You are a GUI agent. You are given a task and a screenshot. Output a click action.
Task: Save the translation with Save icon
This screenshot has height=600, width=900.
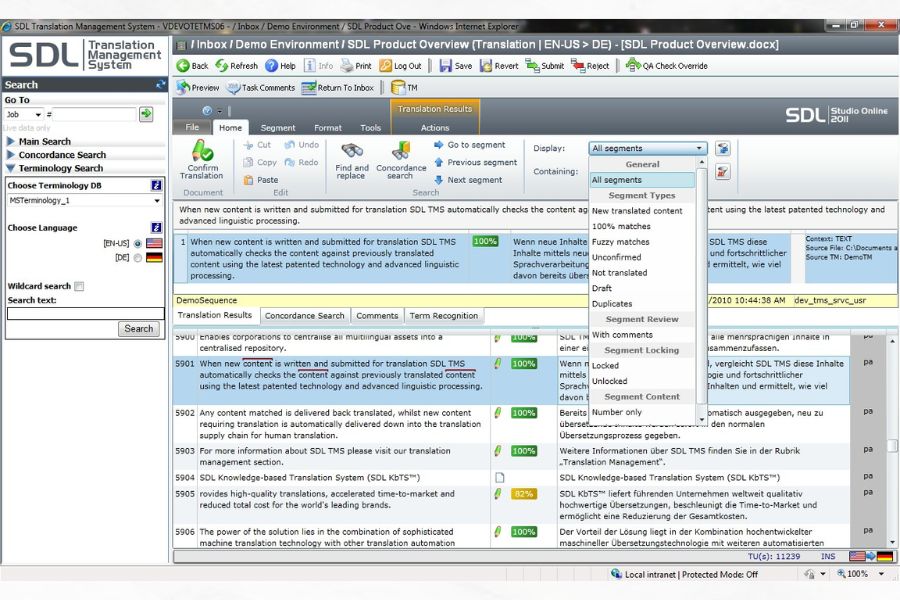(x=456, y=66)
